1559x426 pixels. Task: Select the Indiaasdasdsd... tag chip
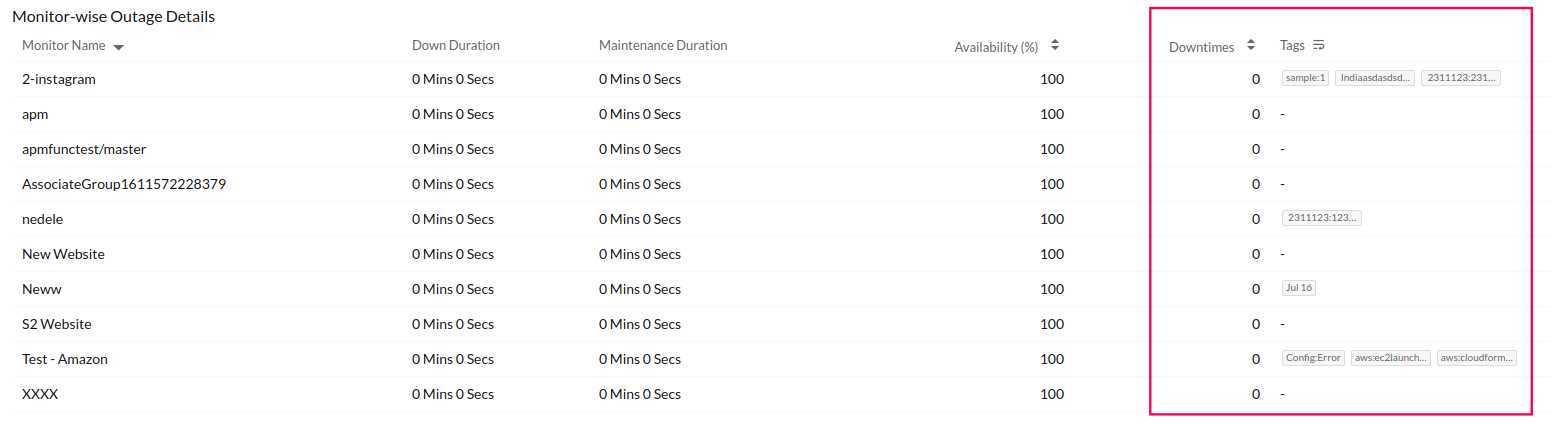tap(1374, 78)
